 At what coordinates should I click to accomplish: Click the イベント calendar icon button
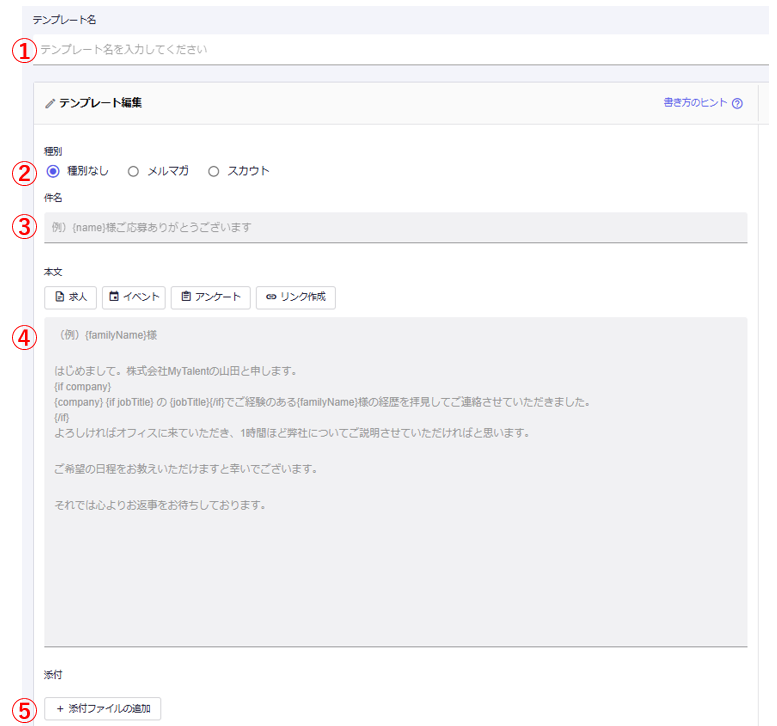pyautogui.click(x=114, y=297)
